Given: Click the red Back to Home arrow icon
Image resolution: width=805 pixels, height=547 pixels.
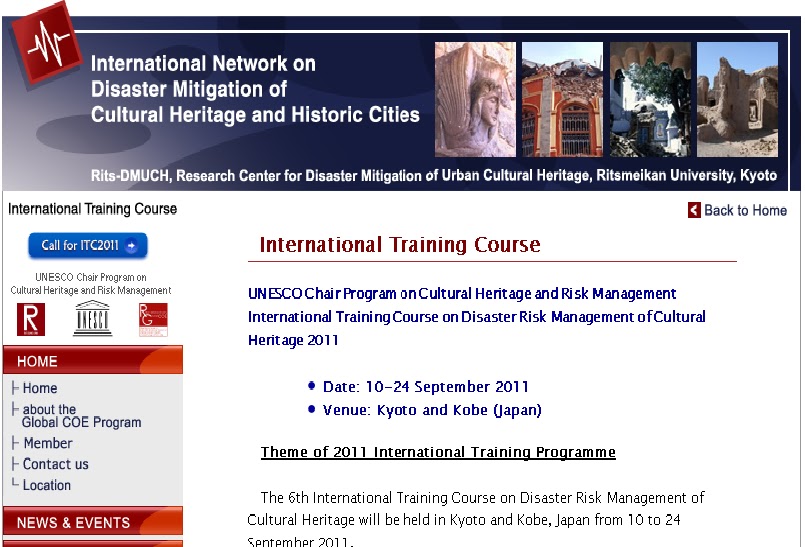Looking at the screenshot, I should pos(694,210).
